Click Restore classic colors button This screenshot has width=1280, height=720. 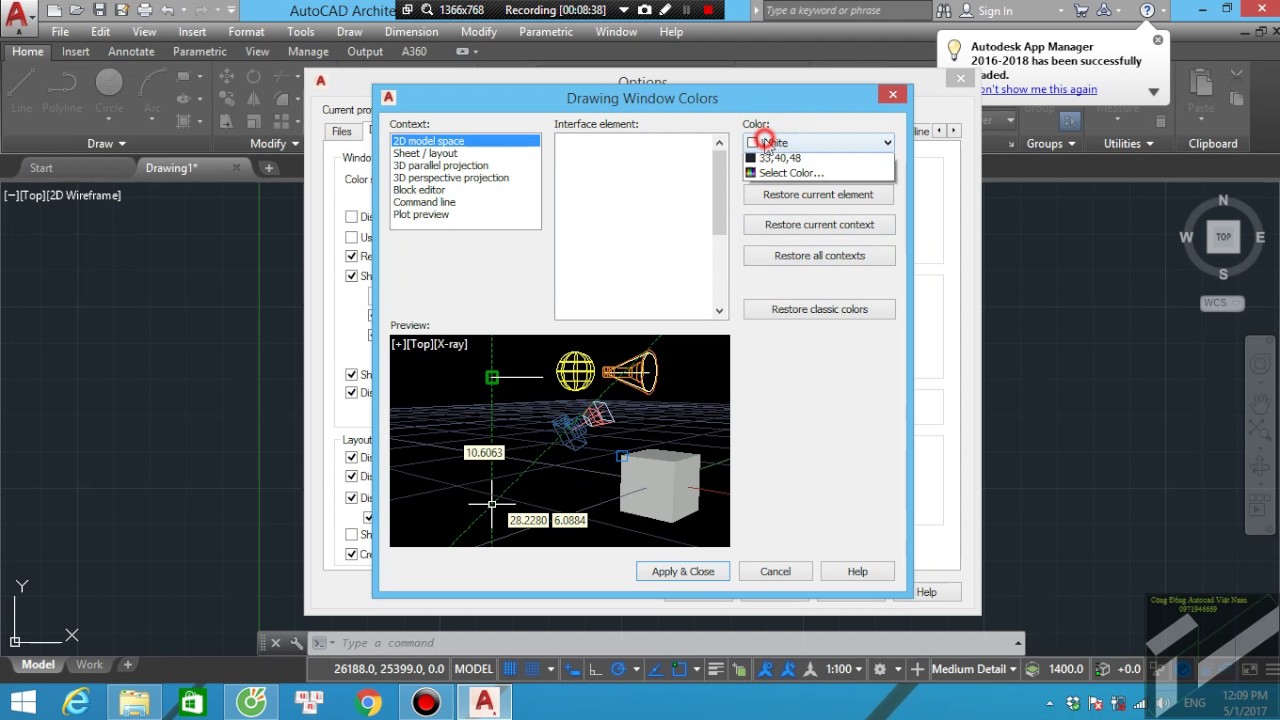pos(819,309)
